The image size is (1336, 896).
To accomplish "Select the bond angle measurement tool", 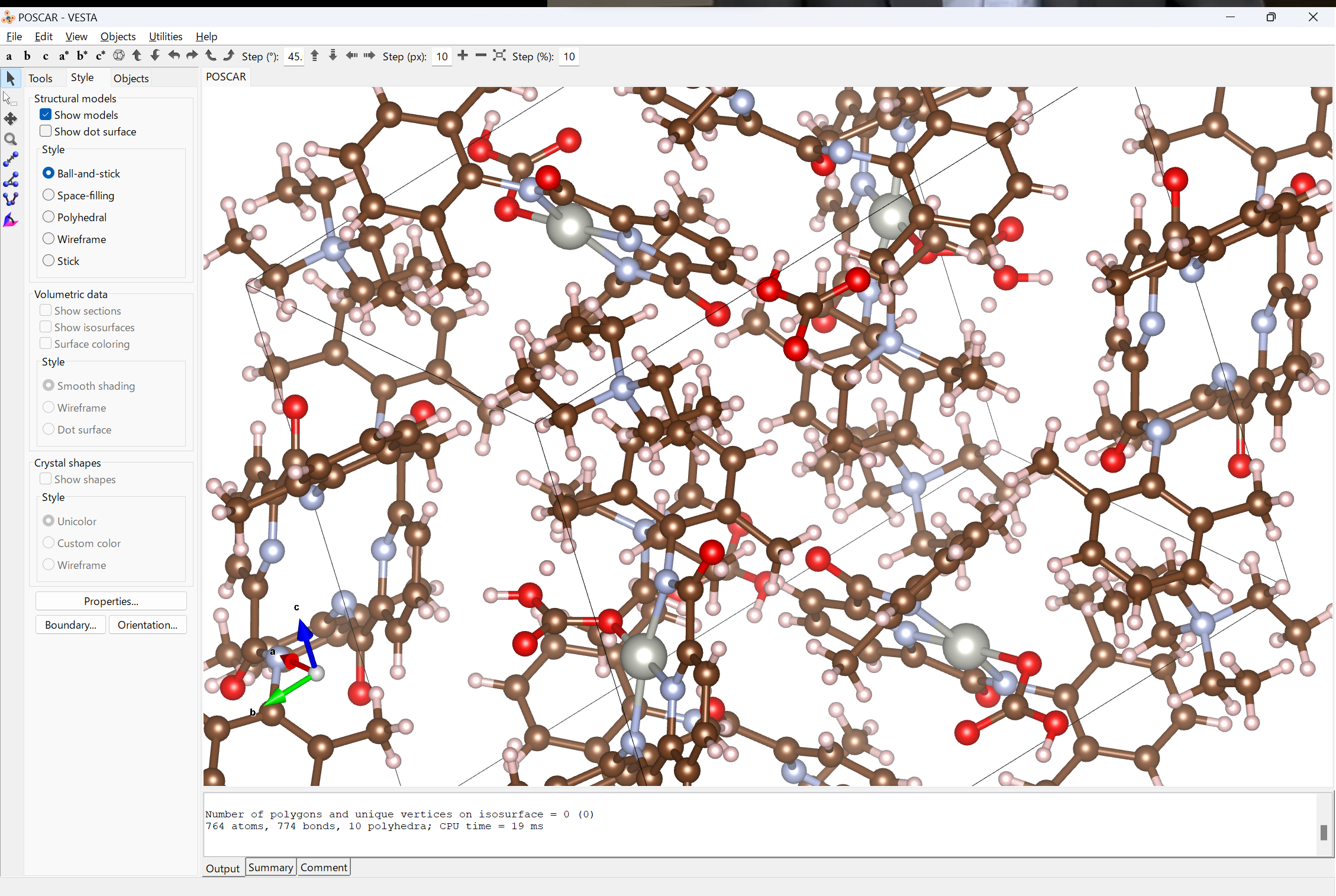I will pyautogui.click(x=11, y=180).
